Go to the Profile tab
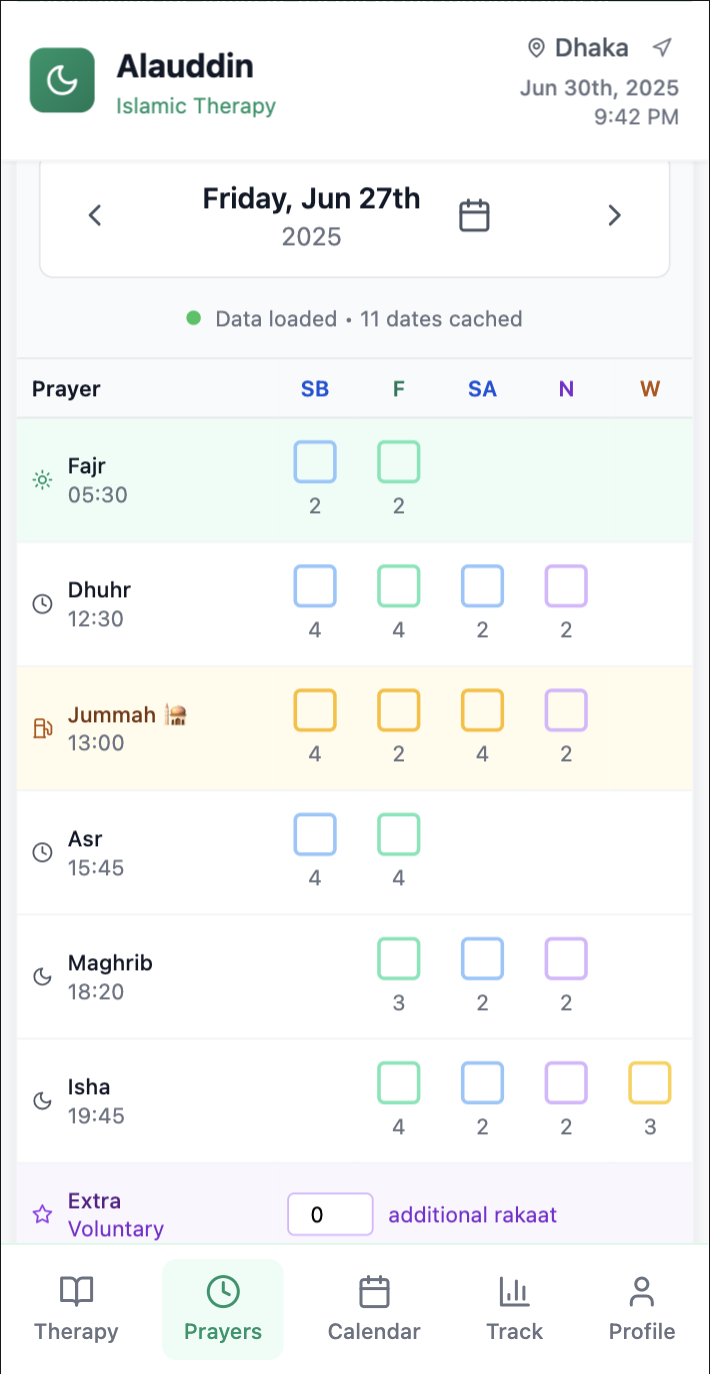The height and width of the screenshot is (1374, 710). click(x=642, y=1309)
